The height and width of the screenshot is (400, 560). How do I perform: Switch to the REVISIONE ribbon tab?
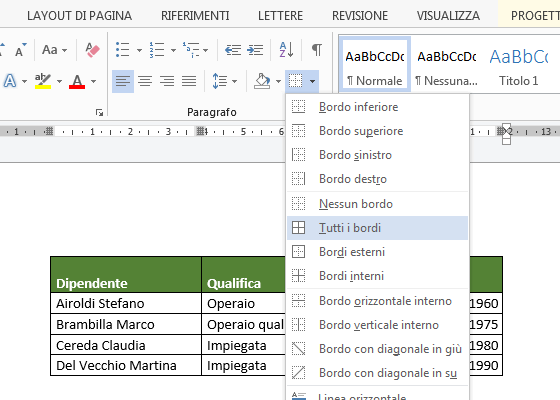click(x=360, y=16)
